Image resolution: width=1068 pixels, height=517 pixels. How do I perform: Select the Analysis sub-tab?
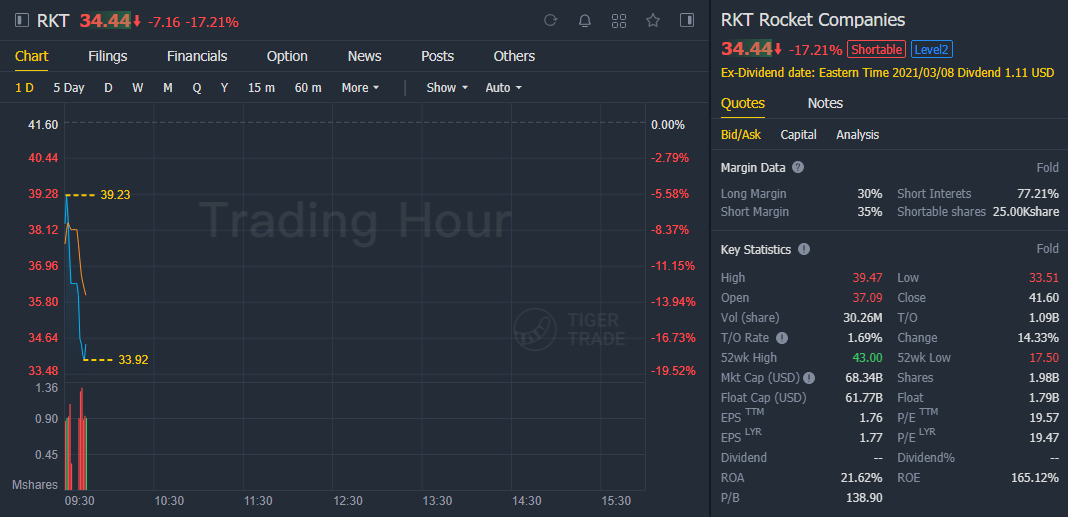pyautogui.click(x=858, y=135)
